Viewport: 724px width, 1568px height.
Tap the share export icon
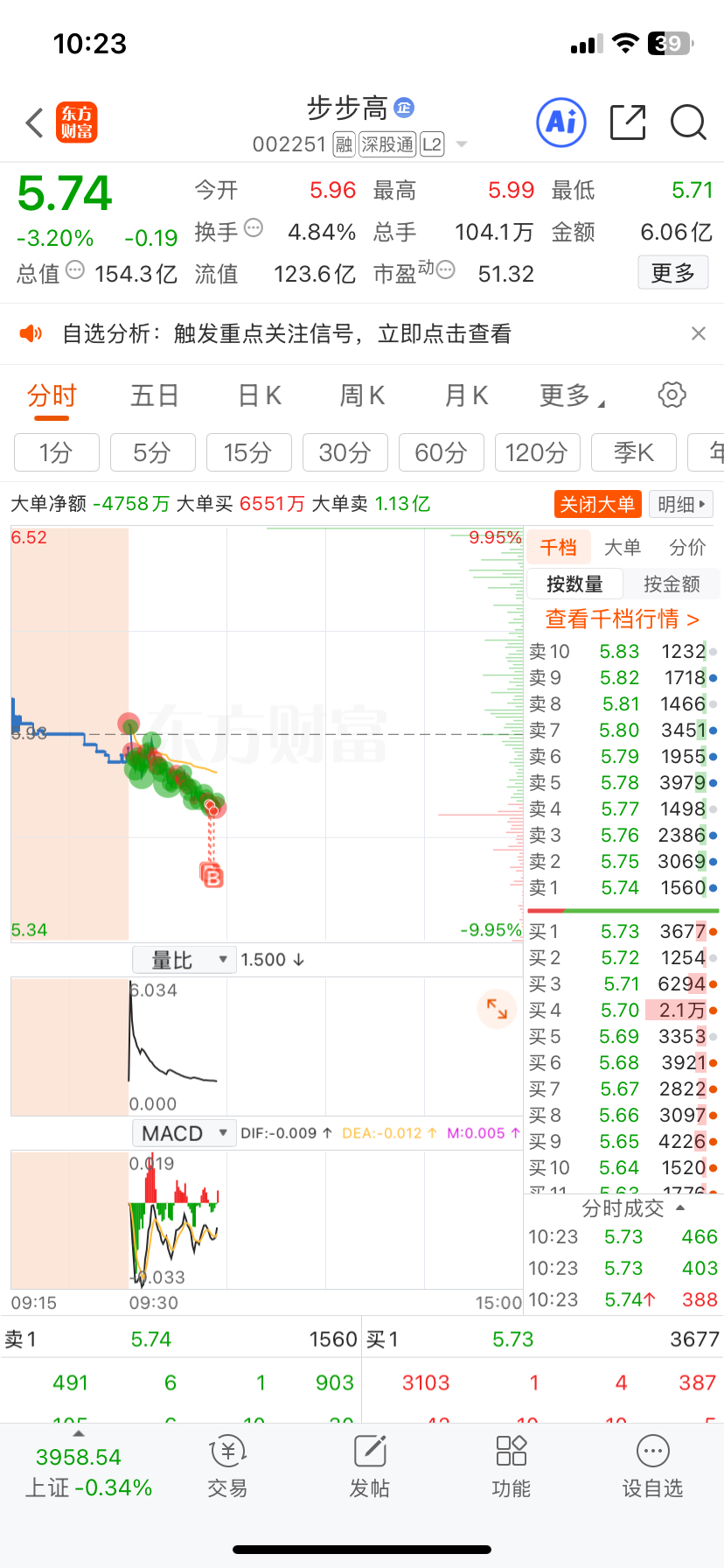click(x=628, y=122)
